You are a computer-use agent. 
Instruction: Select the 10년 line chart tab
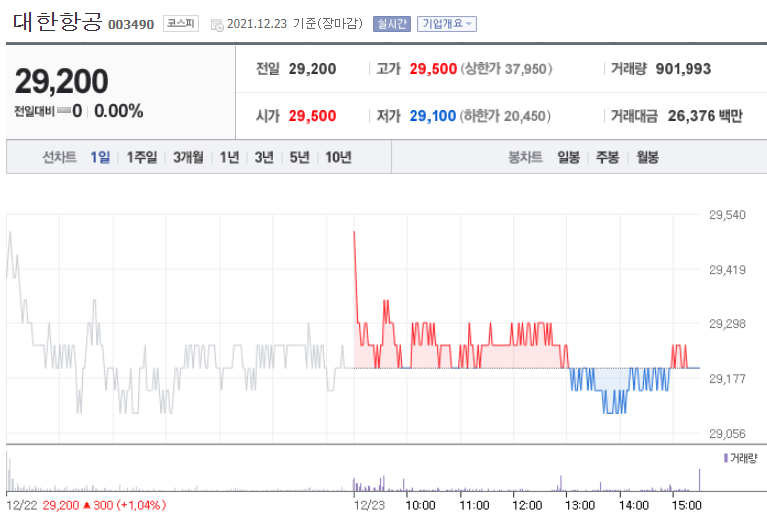(338, 157)
